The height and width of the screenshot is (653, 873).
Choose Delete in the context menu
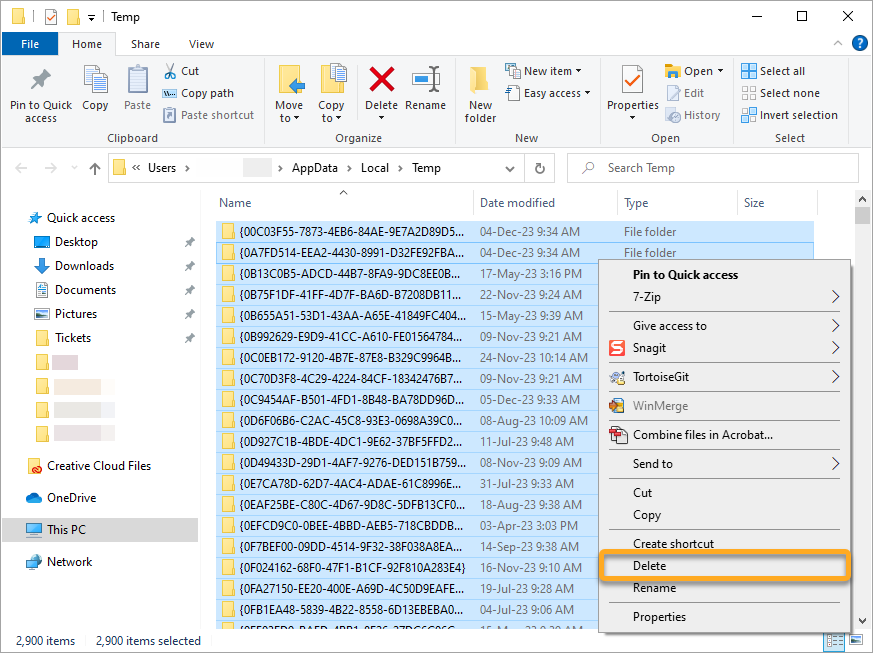[x=650, y=566]
